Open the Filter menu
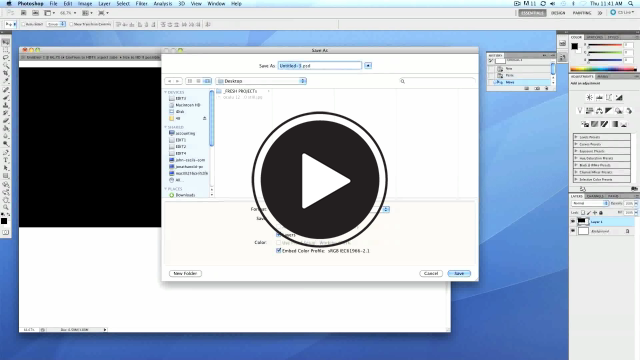This screenshot has width=640, height=360. 141,4
